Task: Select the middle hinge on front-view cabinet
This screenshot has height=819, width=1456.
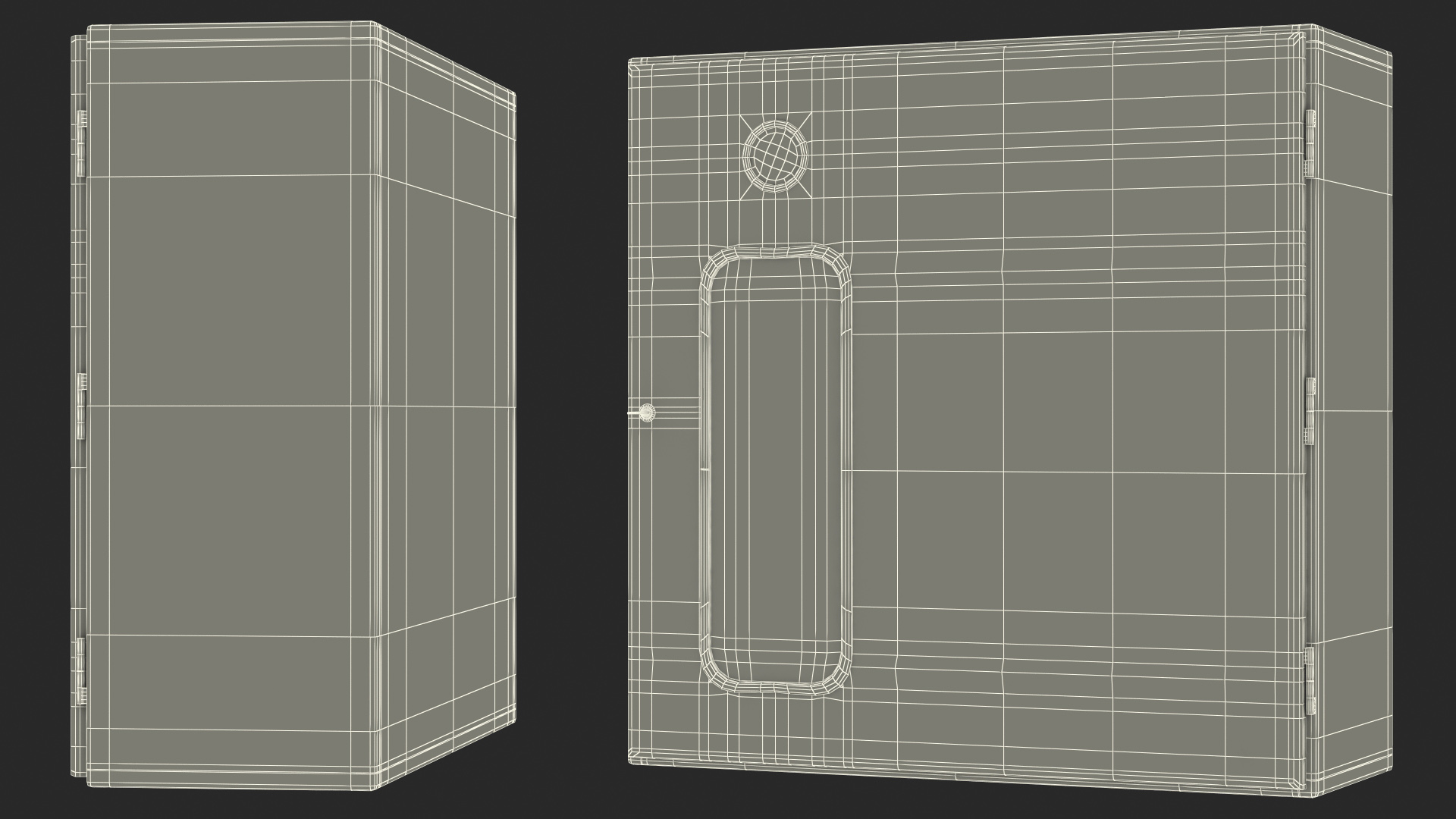Action: (1309, 410)
